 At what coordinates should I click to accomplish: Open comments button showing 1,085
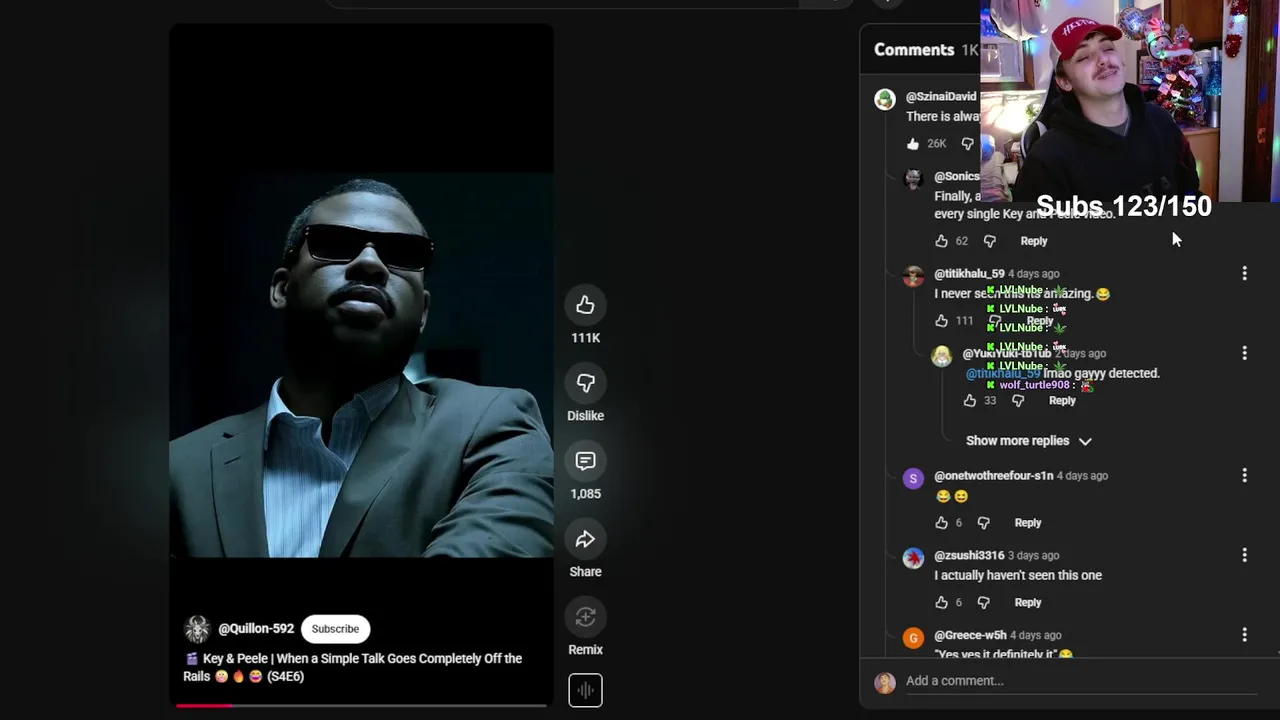(585, 461)
